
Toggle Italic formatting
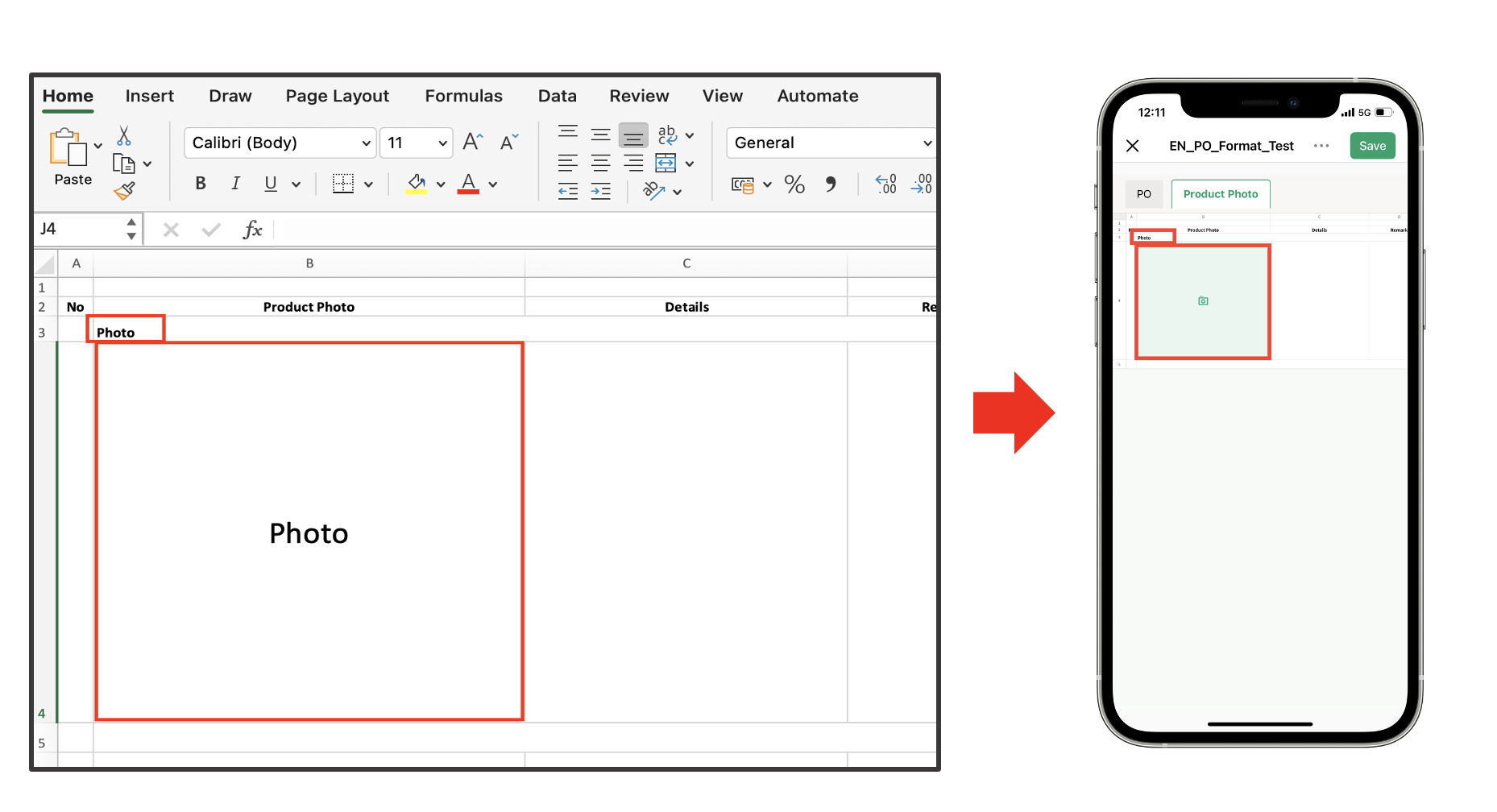tap(235, 184)
